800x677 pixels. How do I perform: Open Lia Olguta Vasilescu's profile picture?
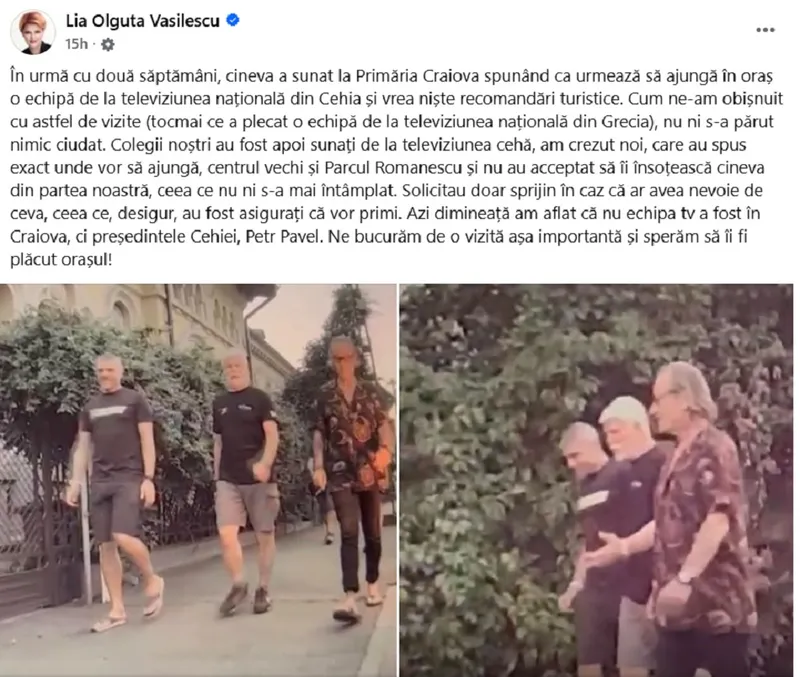tap(33, 32)
